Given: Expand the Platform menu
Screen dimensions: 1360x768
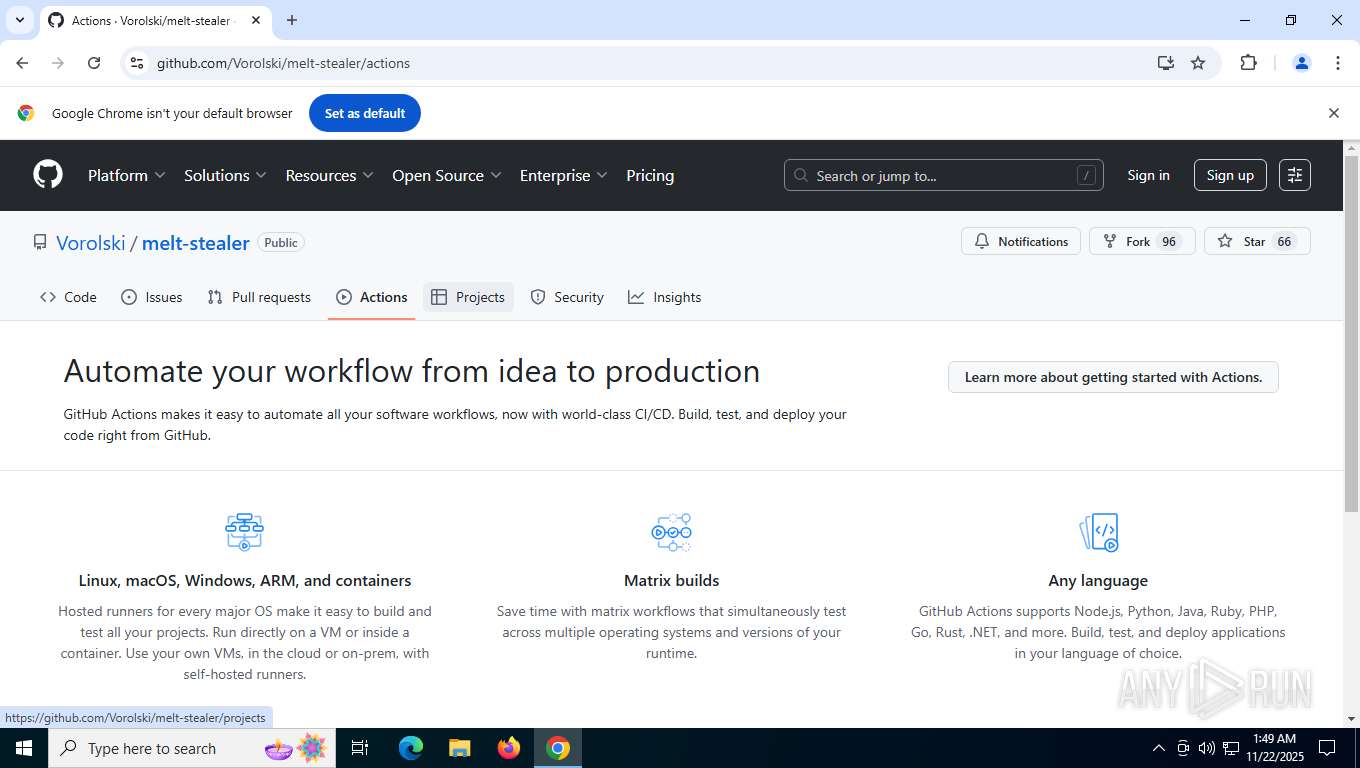Looking at the screenshot, I should 127,175.
